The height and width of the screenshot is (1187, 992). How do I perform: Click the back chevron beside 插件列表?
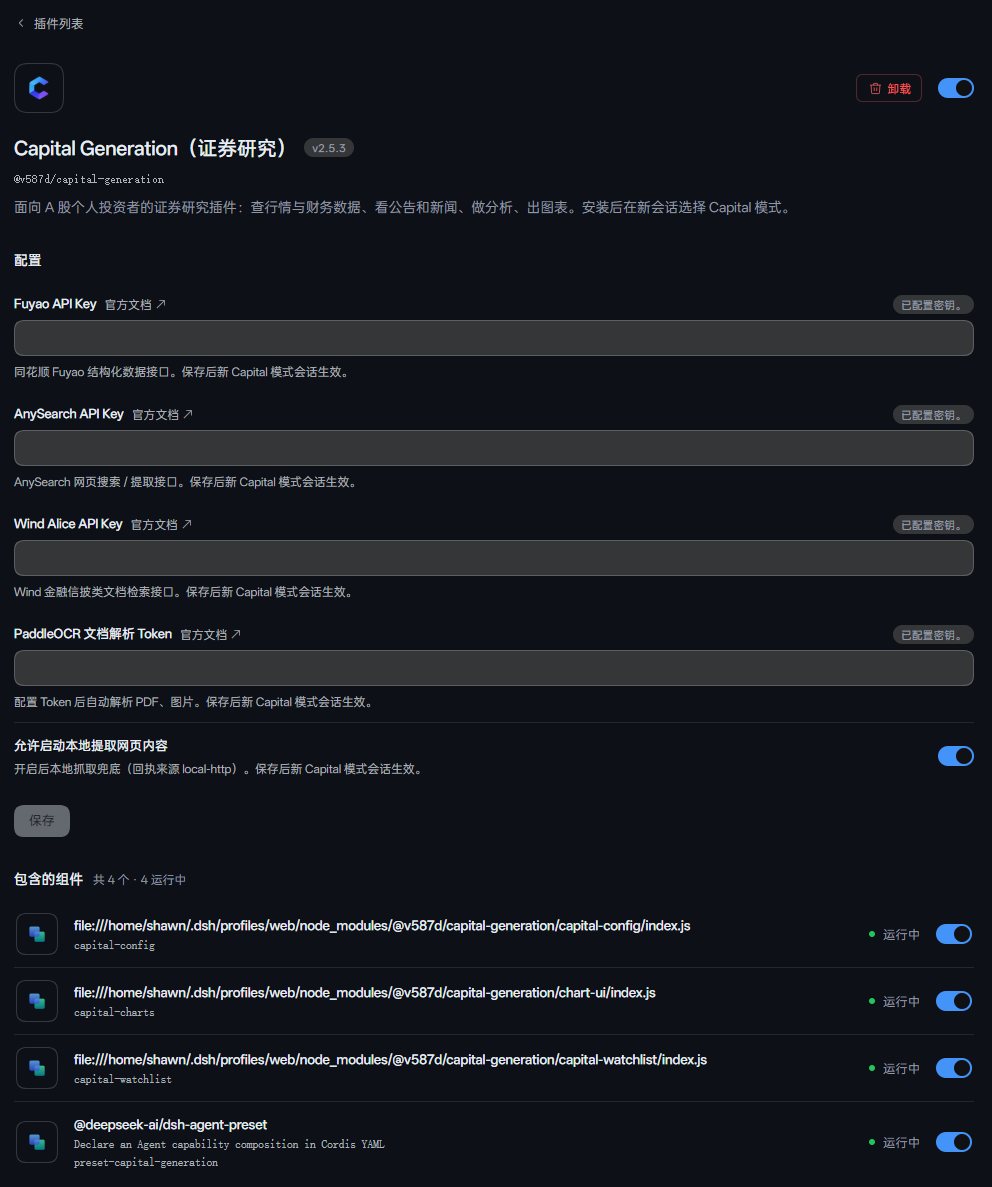[x=21, y=23]
